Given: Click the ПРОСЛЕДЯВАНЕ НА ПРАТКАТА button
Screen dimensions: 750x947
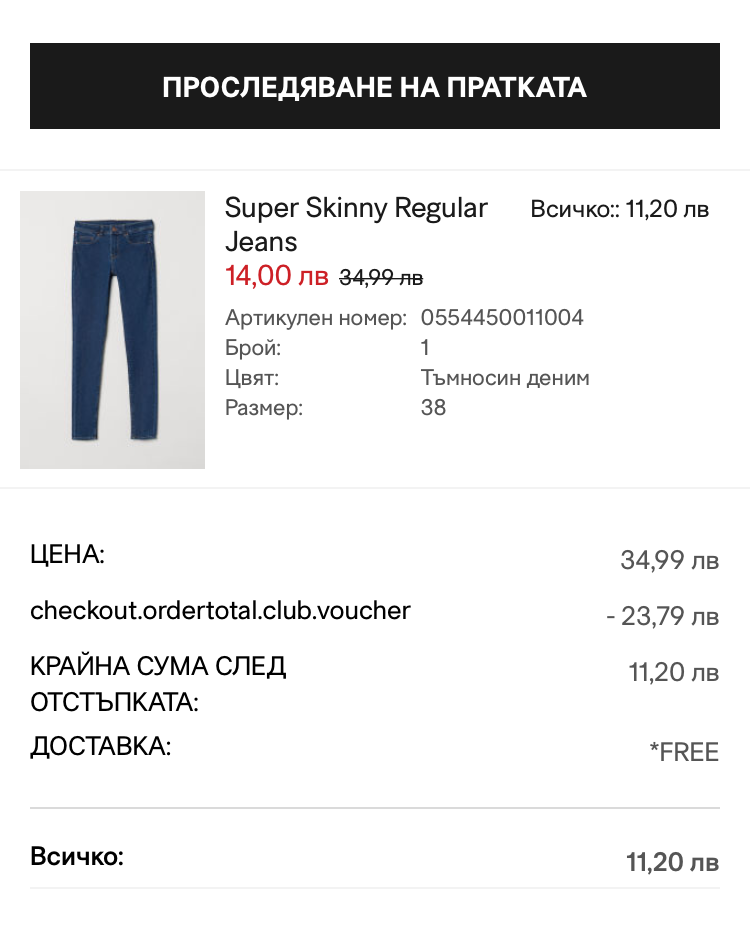Looking at the screenshot, I should pos(375,86).
